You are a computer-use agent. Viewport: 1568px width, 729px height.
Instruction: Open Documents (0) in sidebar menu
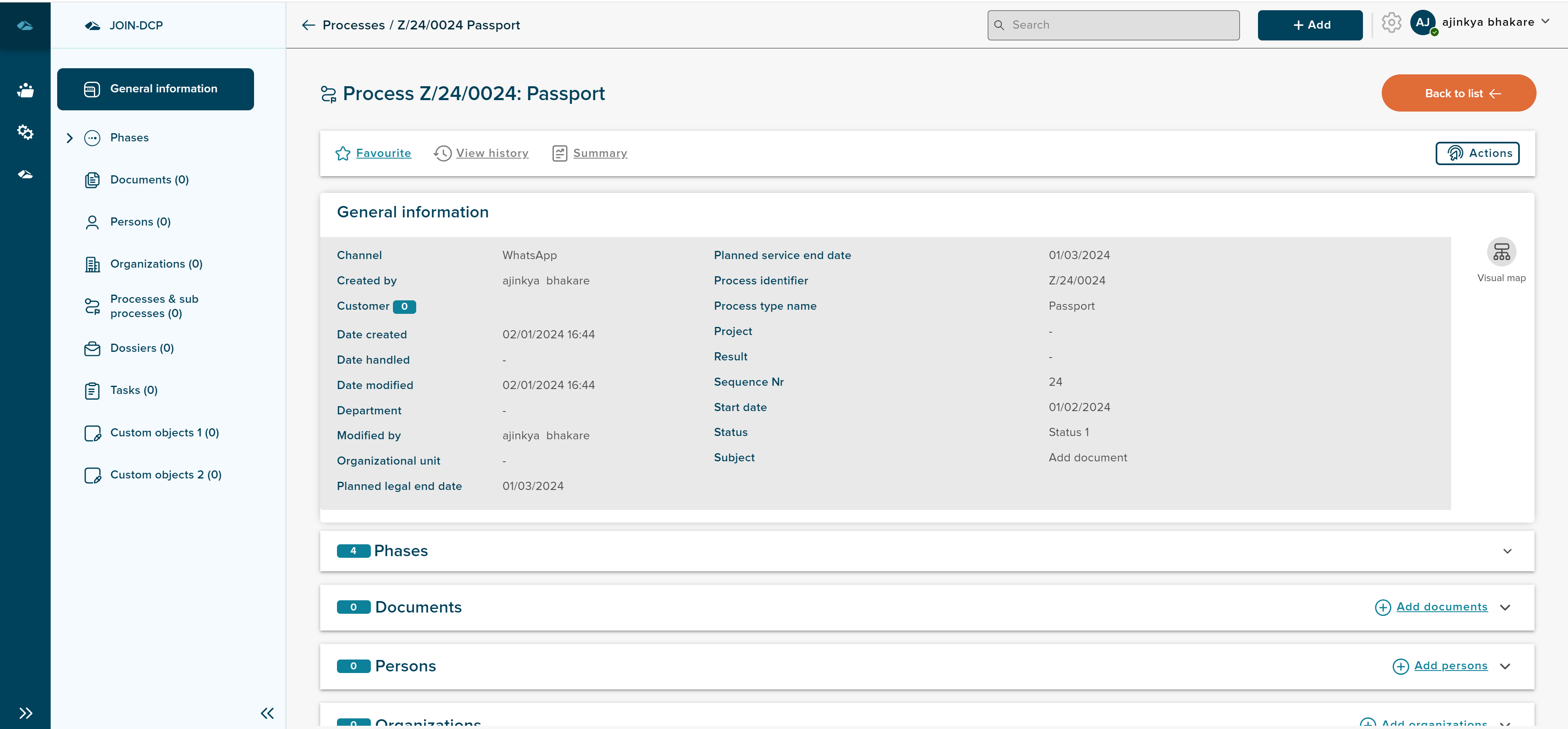149,180
